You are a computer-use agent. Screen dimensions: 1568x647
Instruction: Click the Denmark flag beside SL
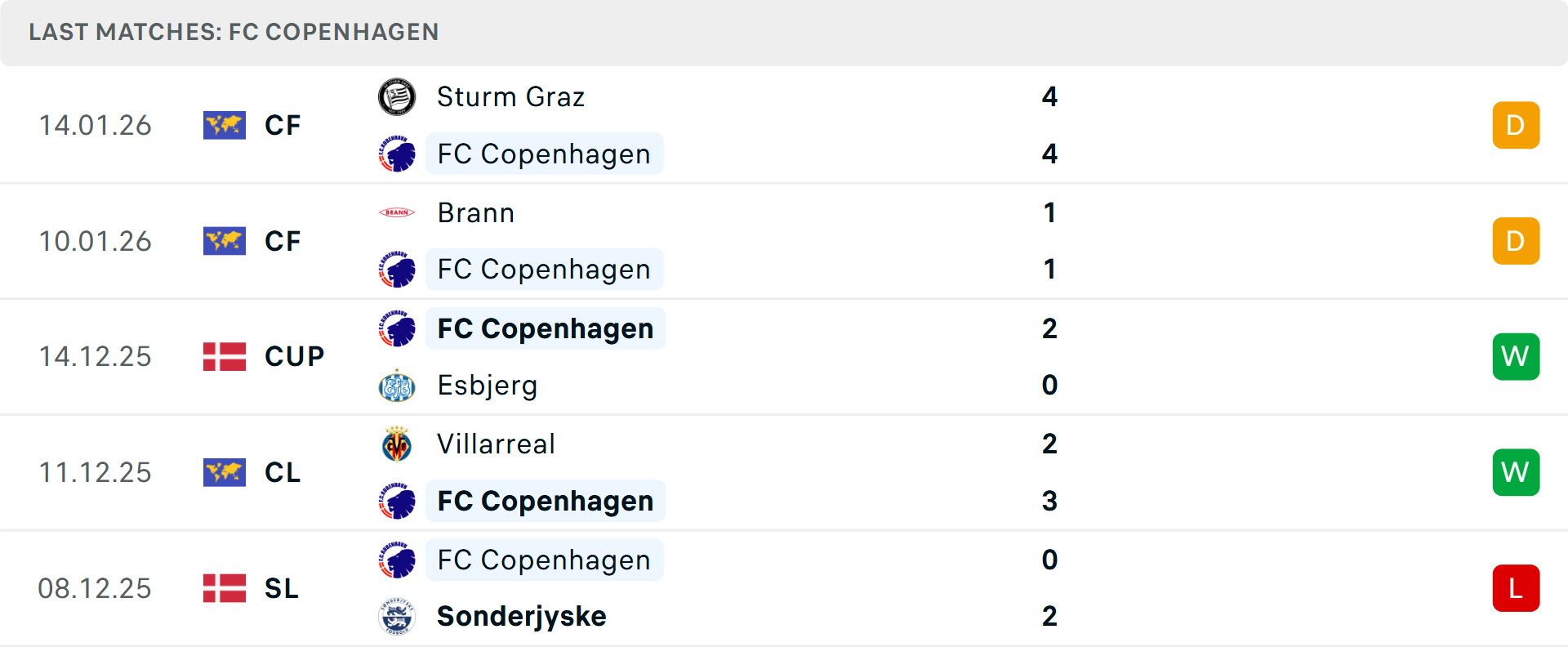225,588
